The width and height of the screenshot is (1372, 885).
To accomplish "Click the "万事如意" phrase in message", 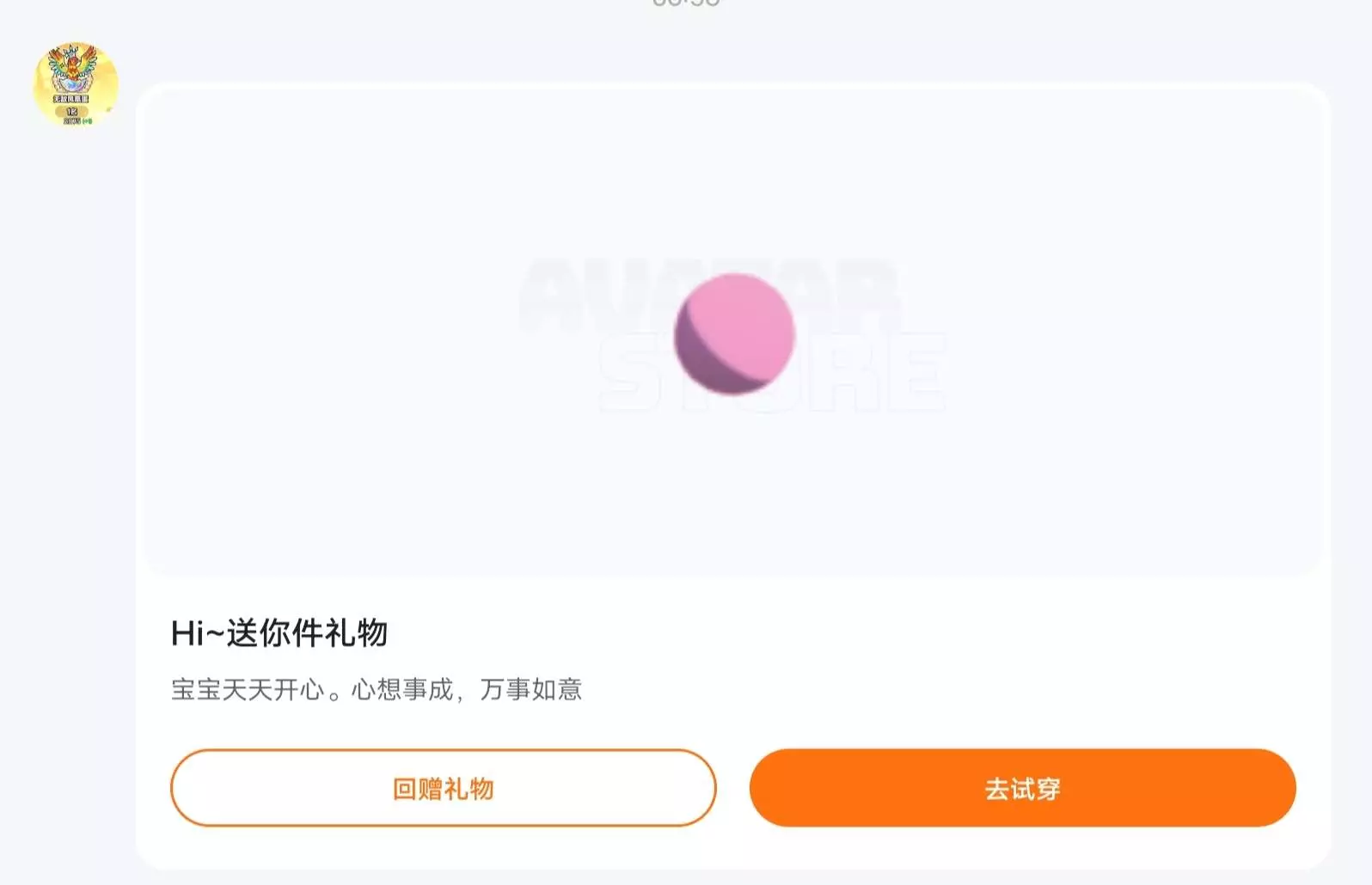I will click(x=531, y=689).
